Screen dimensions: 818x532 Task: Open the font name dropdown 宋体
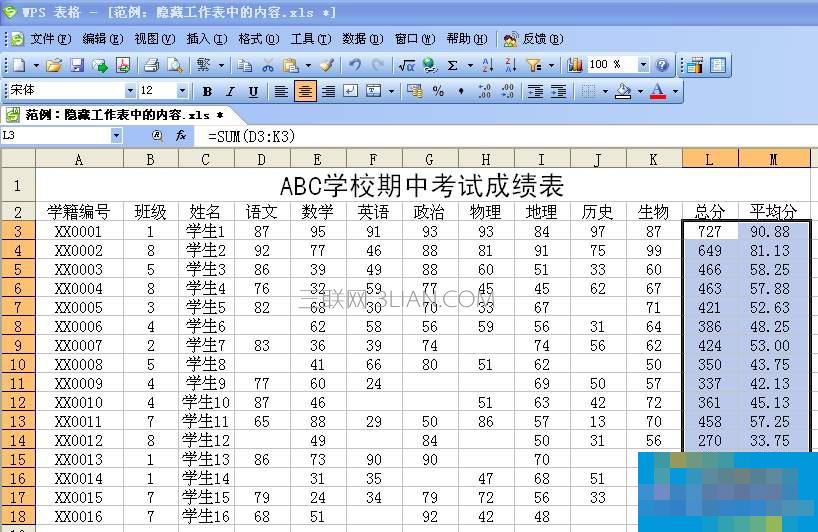tap(128, 91)
